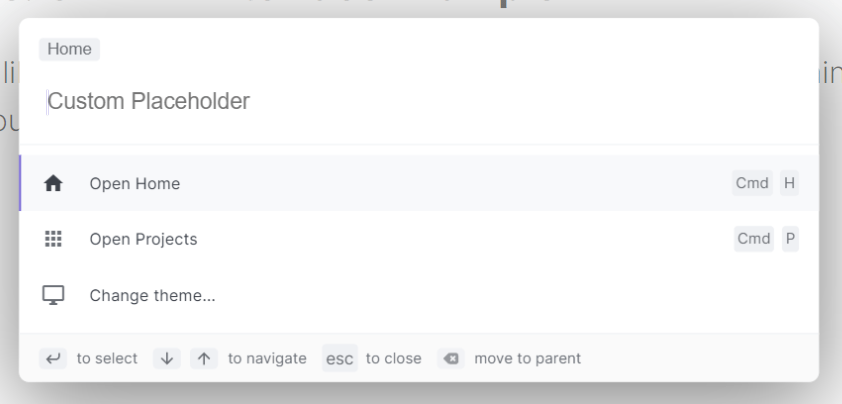Click the 'move to parent' footer hint
The width and height of the screenshot is (842, 404).
coord(528,358)
